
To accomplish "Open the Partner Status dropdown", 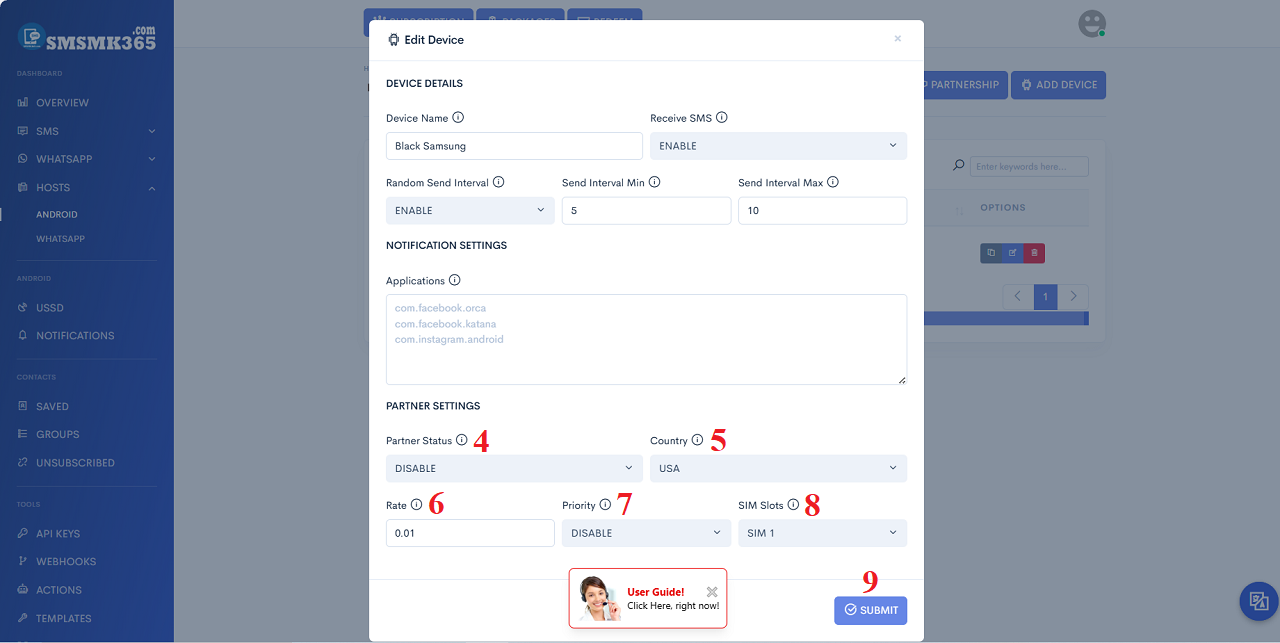I will 514,468.
